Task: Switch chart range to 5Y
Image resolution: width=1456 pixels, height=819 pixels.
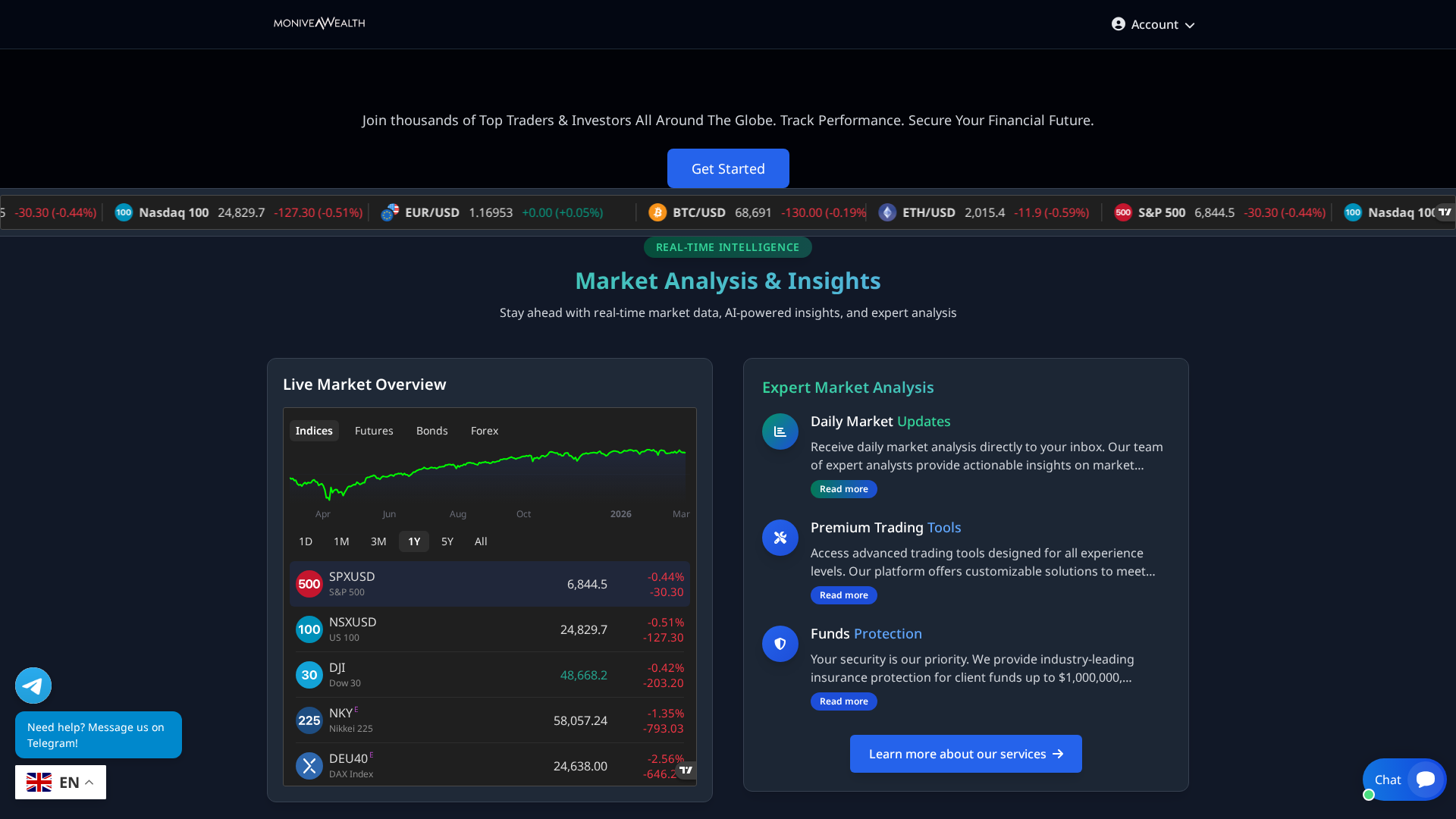Action: pyautogui.click(x=447, y=541)
